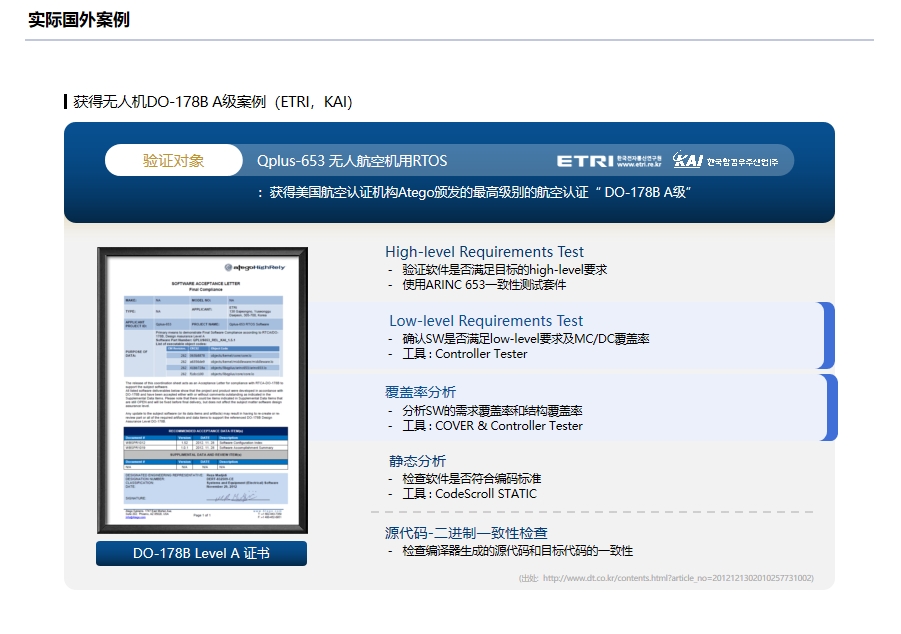Select heading 覆盖率分析
Image resolution: width=901 pixels, height=634 pixels.
tap(420, 392)
